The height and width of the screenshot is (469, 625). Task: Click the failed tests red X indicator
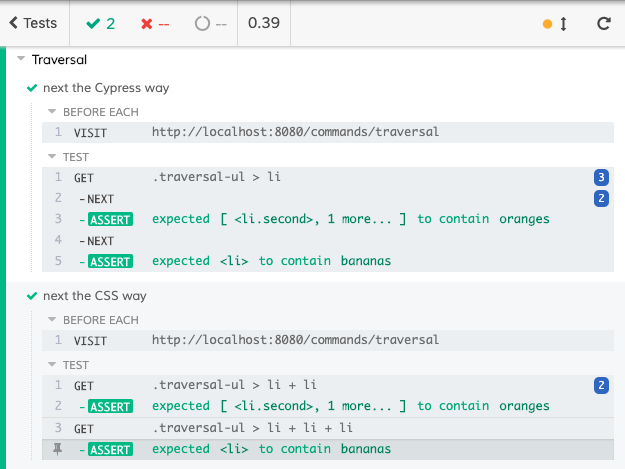[x=155, y=24]
